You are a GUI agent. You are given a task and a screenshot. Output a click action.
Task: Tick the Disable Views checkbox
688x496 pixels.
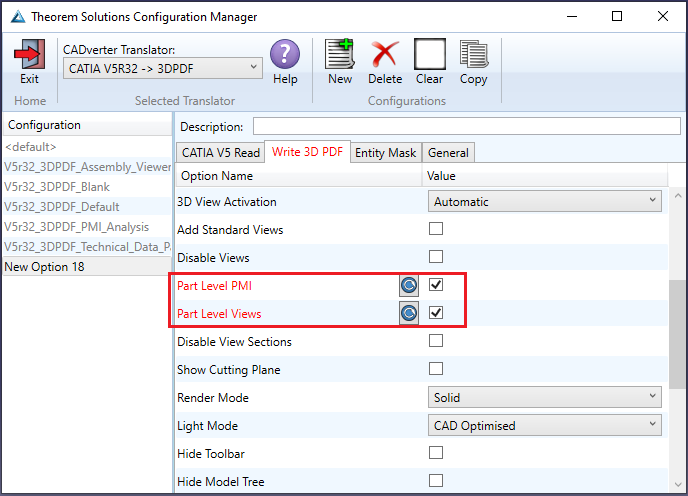click(x=436, y=256)
